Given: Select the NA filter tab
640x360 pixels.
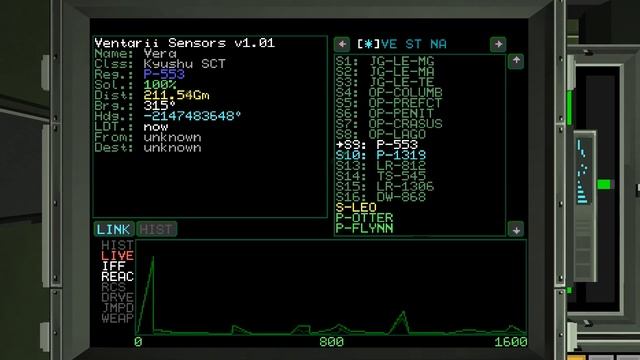Looking at the screenshot, I should pos(438,44).
